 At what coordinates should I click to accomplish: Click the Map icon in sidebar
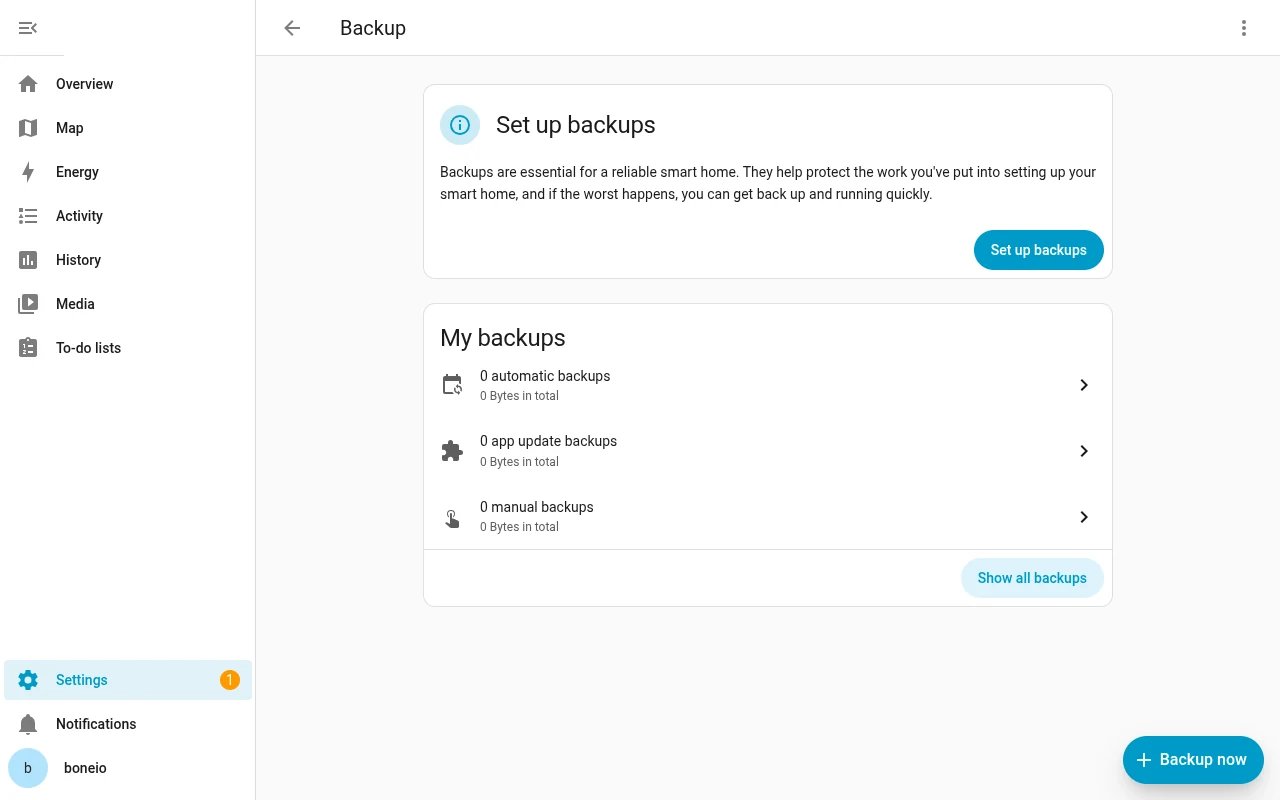[28, 128]
